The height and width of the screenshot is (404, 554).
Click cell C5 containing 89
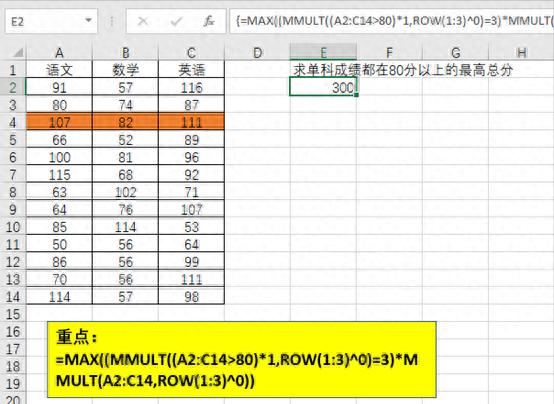click(x=191, y=140)
